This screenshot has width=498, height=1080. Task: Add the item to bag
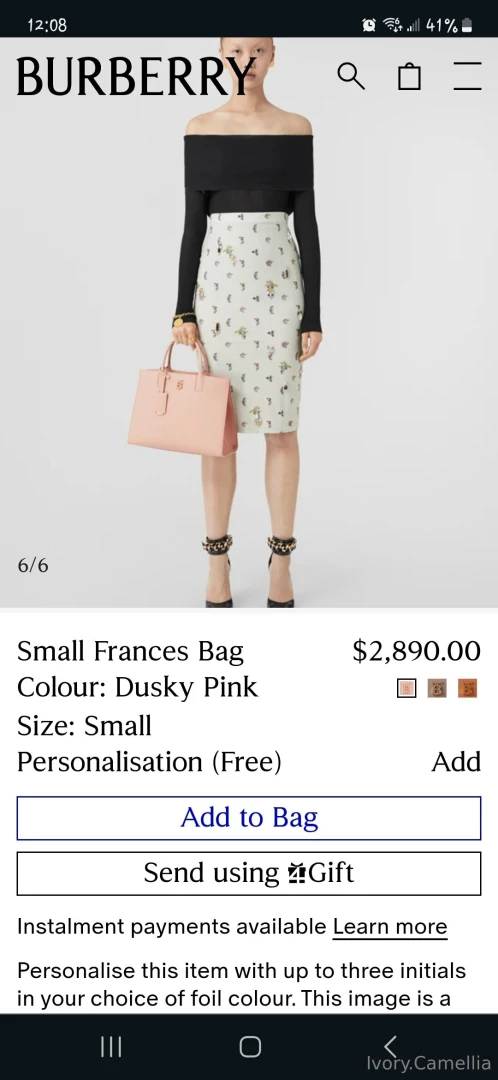click(x=249, y=818)
